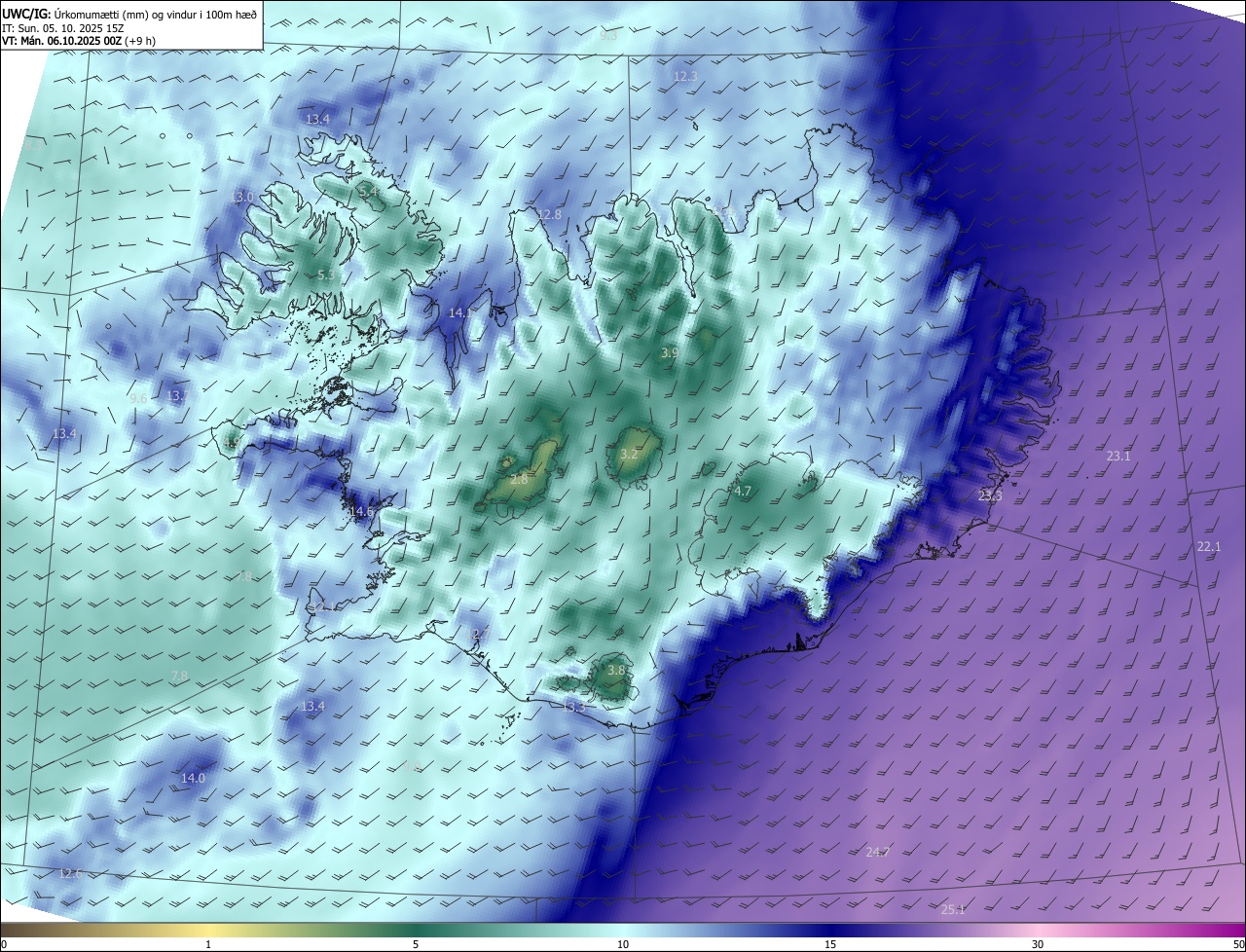
Task: Click the 12.8 value label
Action: [x=549, y=214]
